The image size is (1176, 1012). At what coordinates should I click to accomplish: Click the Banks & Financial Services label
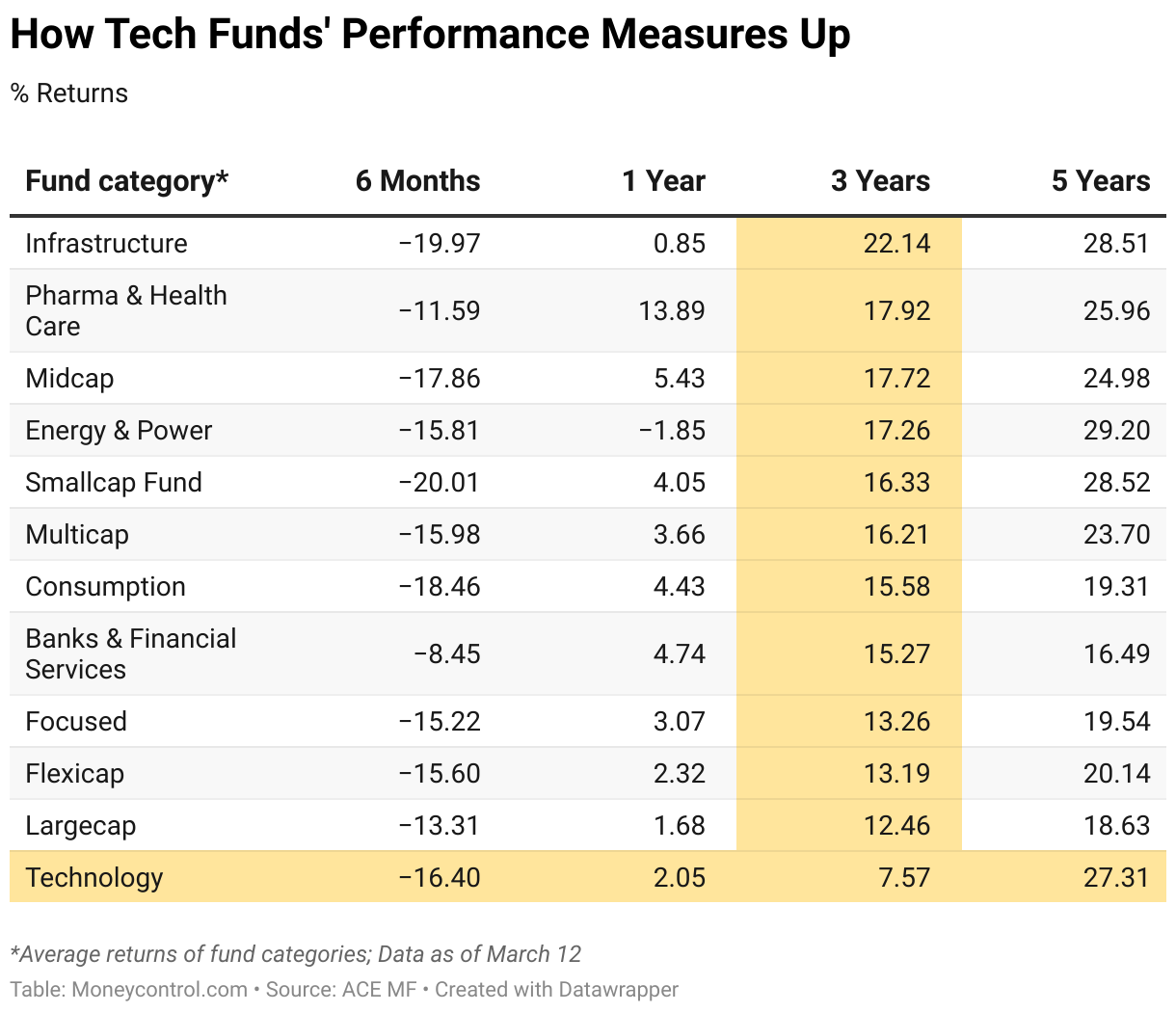click(130, 653)
